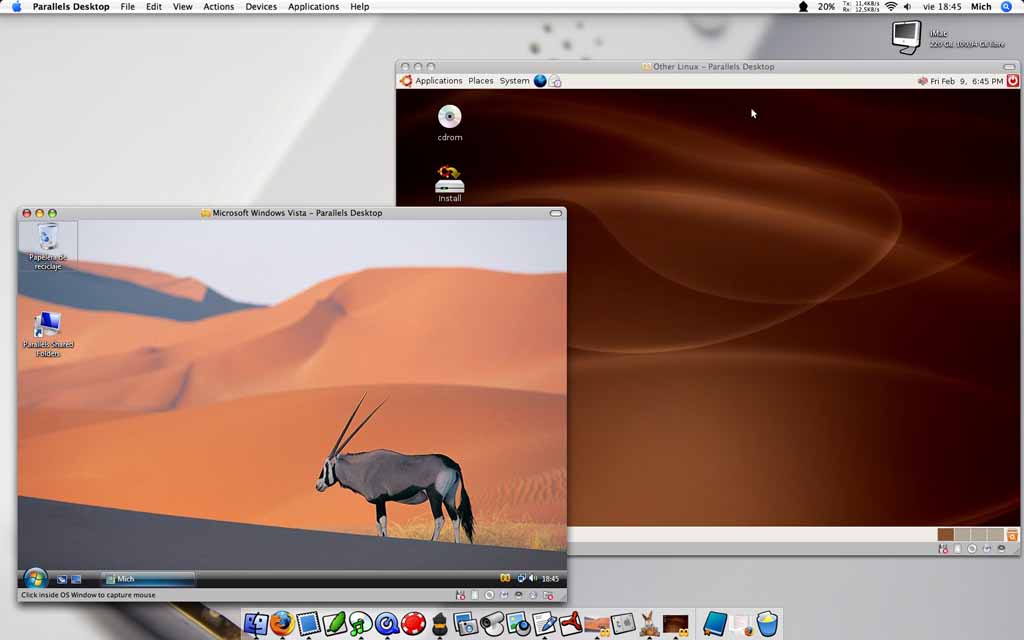The image size is (1024, 640).
Task: Open QuickTime Player in the Dock
Action: [x=387, y=624]
